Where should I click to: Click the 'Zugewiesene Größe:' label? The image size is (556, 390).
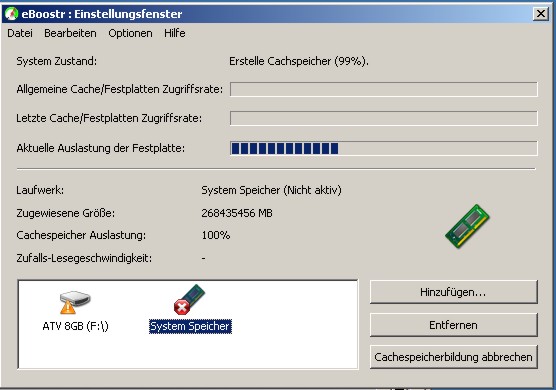(66, 213)
